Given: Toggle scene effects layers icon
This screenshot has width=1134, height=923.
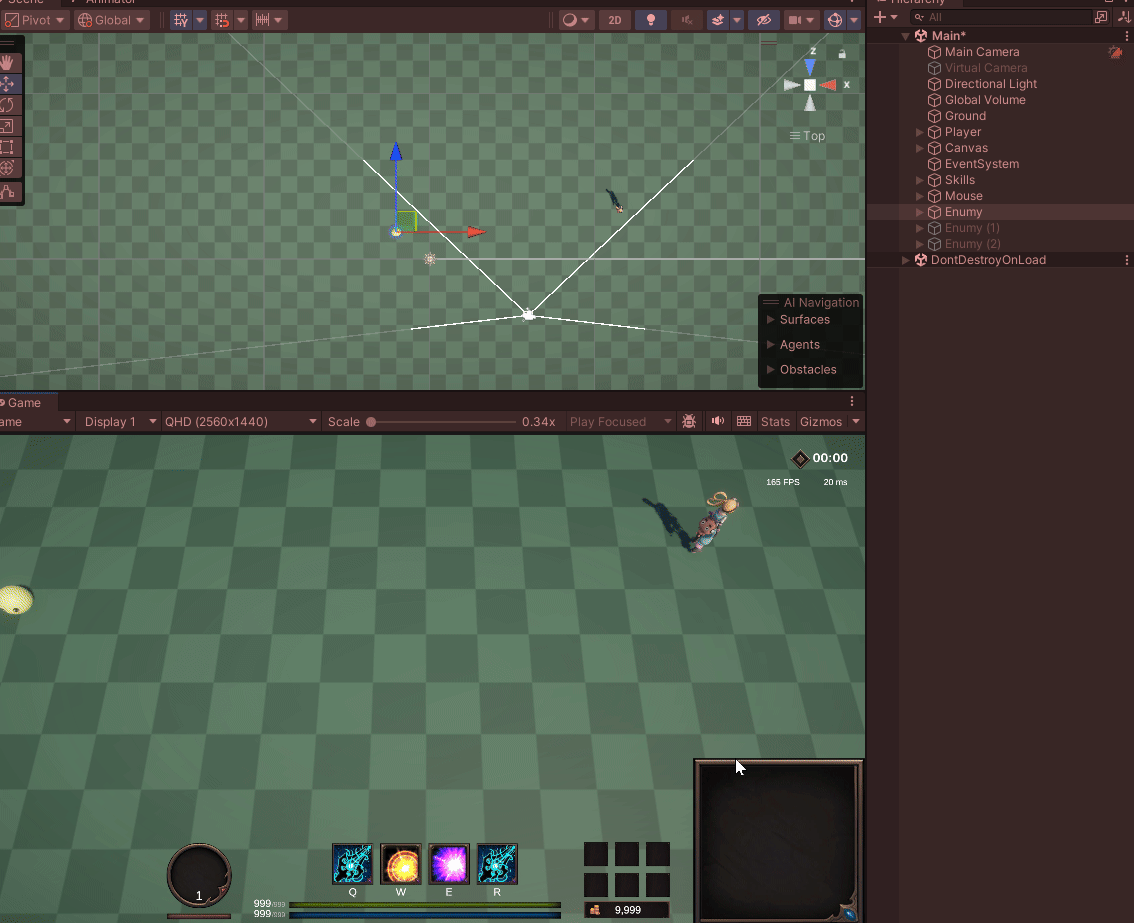Looking at the screenshot, I should (x=717, y=20).
